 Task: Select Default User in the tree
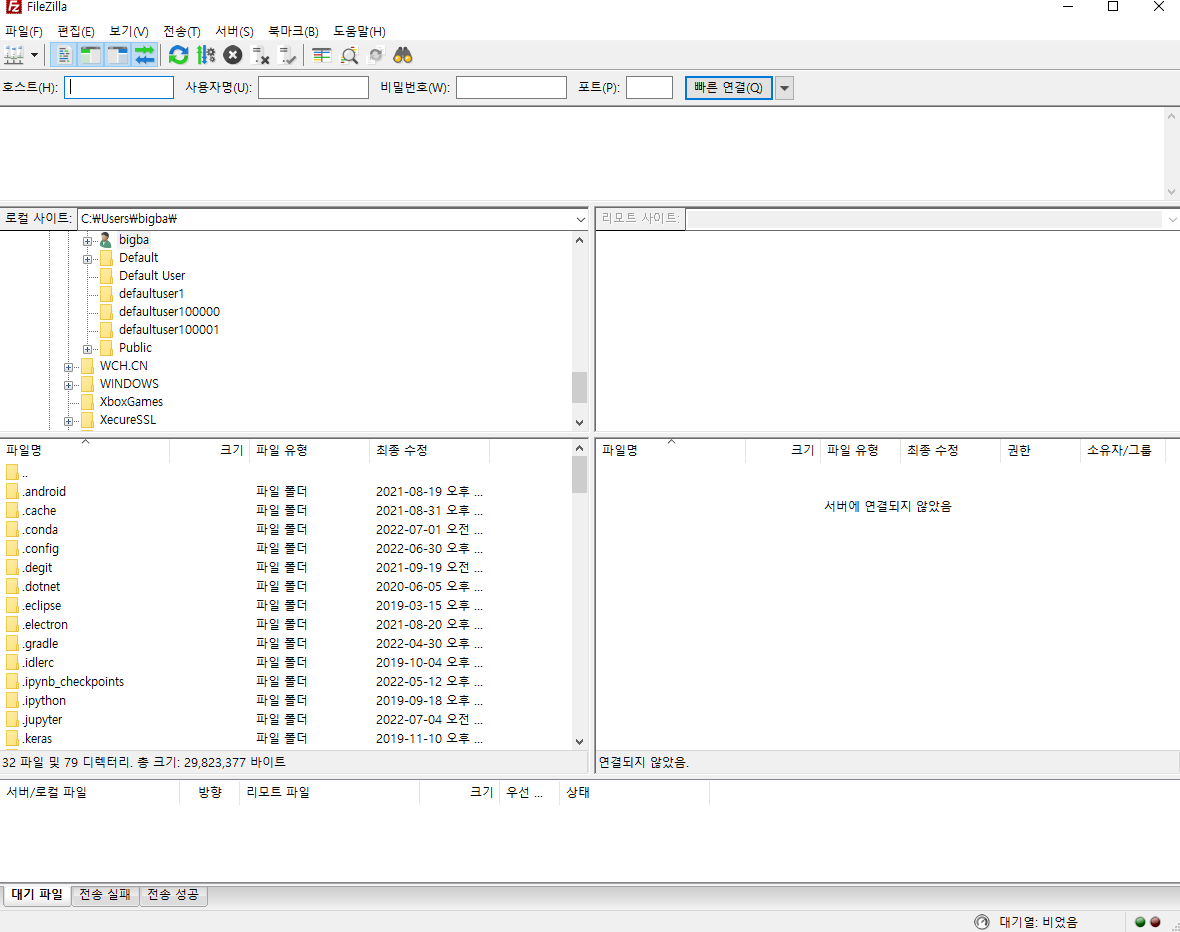point(151,276)
